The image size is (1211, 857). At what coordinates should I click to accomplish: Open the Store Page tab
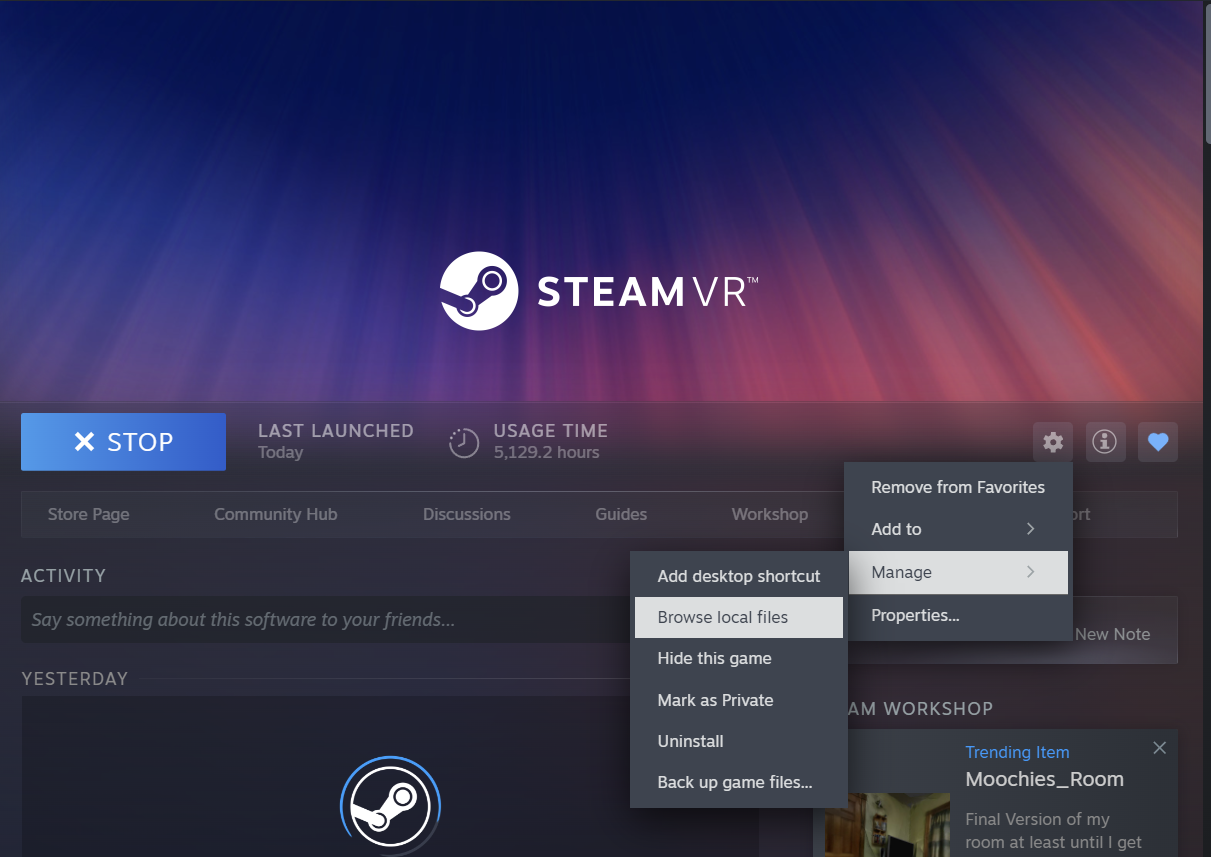[x=89, y=514]
